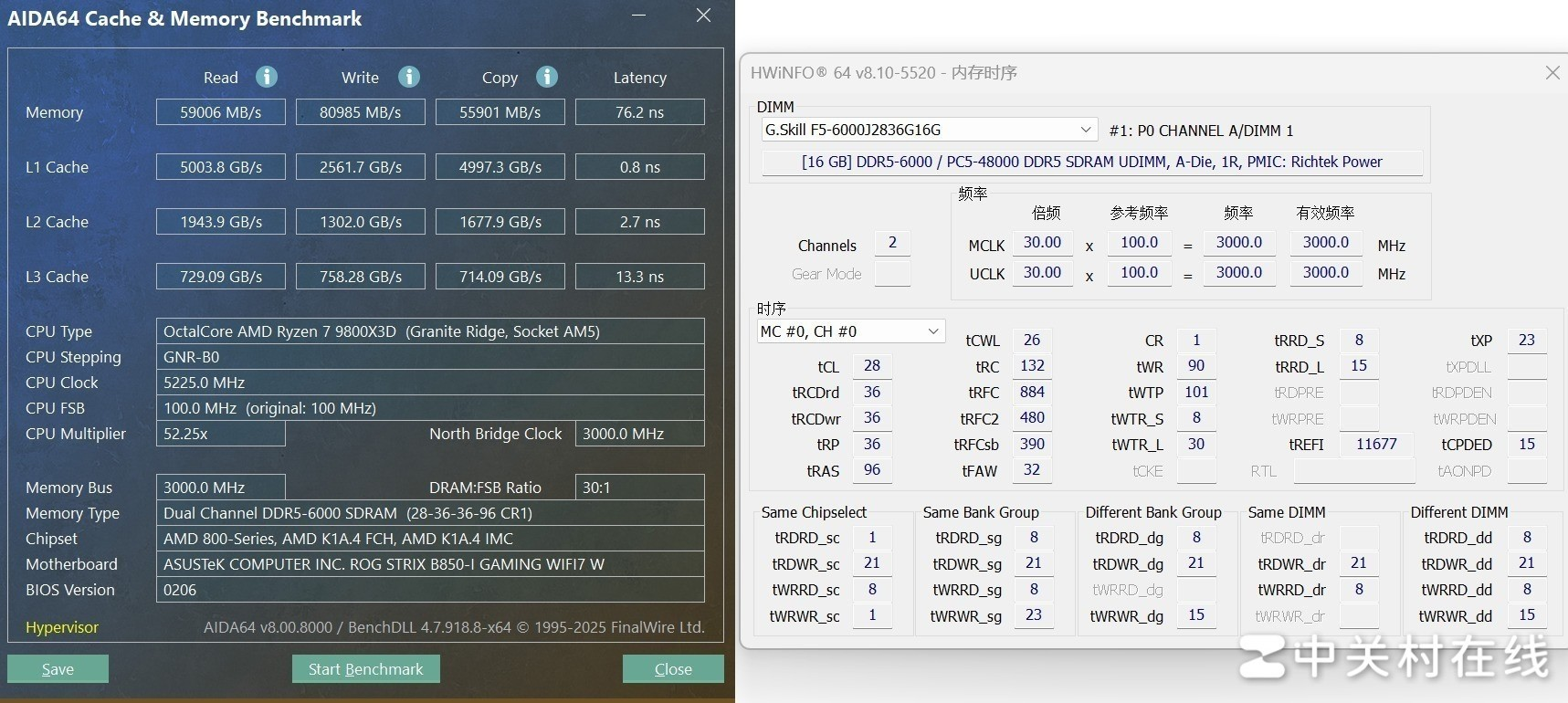Click the yellow Hypervisor label

coord(62,627)
